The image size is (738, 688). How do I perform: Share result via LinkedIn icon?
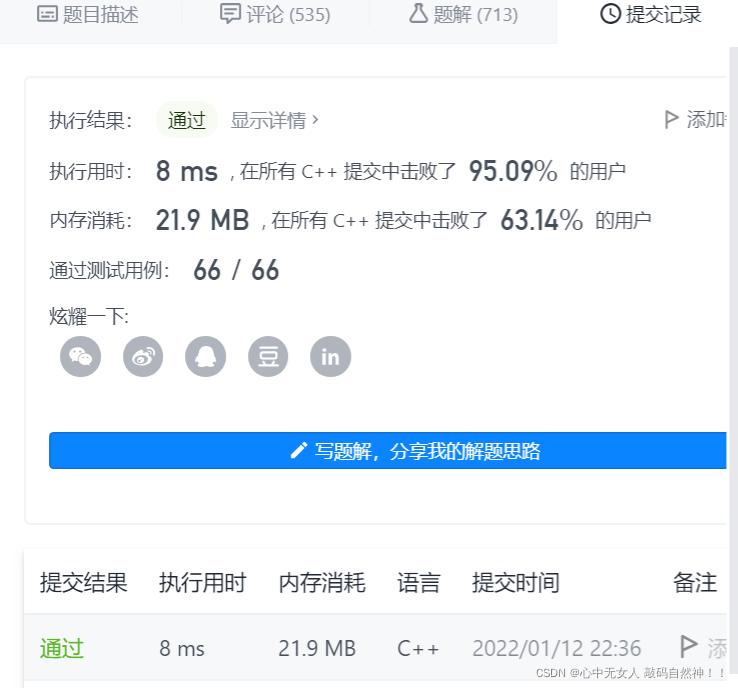pos(330,357)
